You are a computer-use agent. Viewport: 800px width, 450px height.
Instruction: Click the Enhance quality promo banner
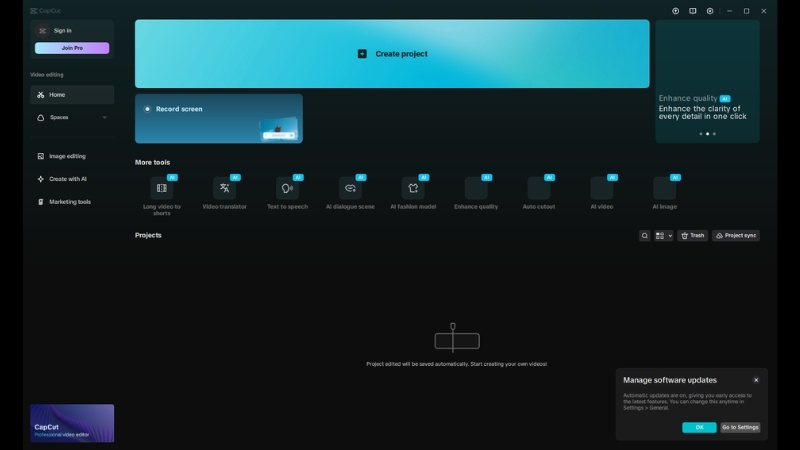click(x=707, y=82)
